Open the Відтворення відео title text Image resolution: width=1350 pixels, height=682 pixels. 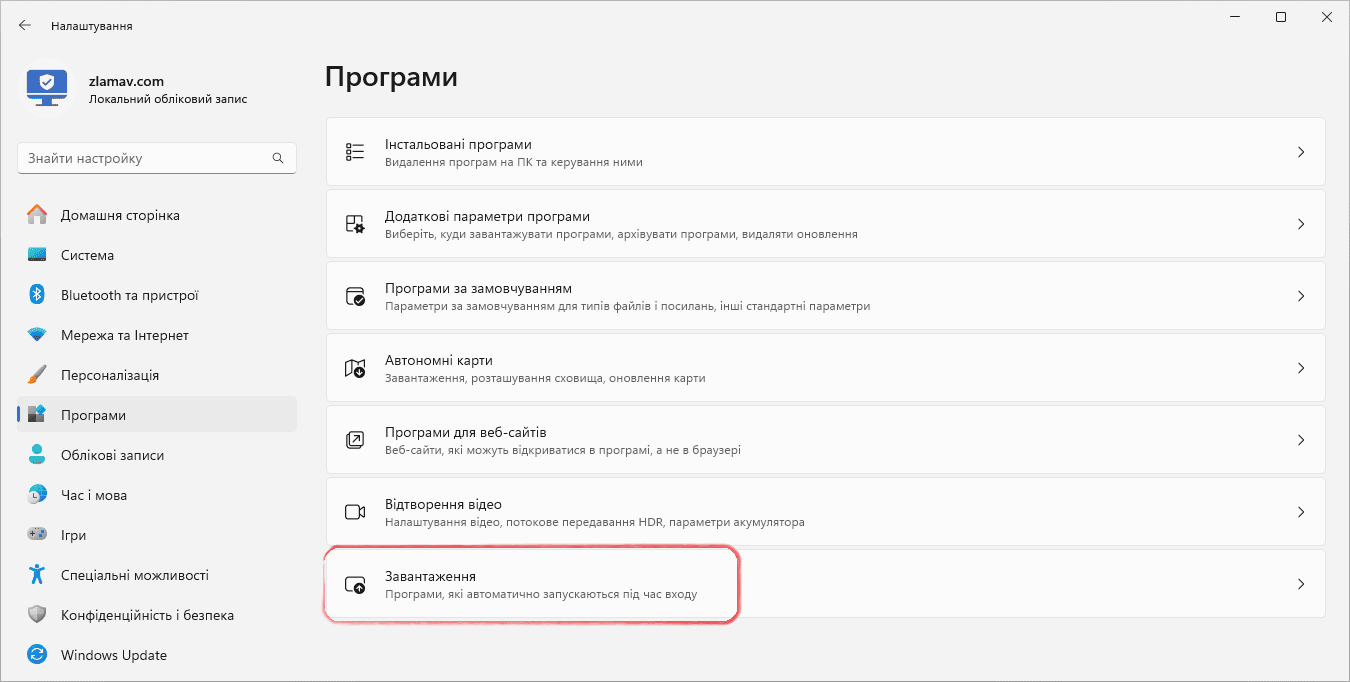click(x=443, y=504)
